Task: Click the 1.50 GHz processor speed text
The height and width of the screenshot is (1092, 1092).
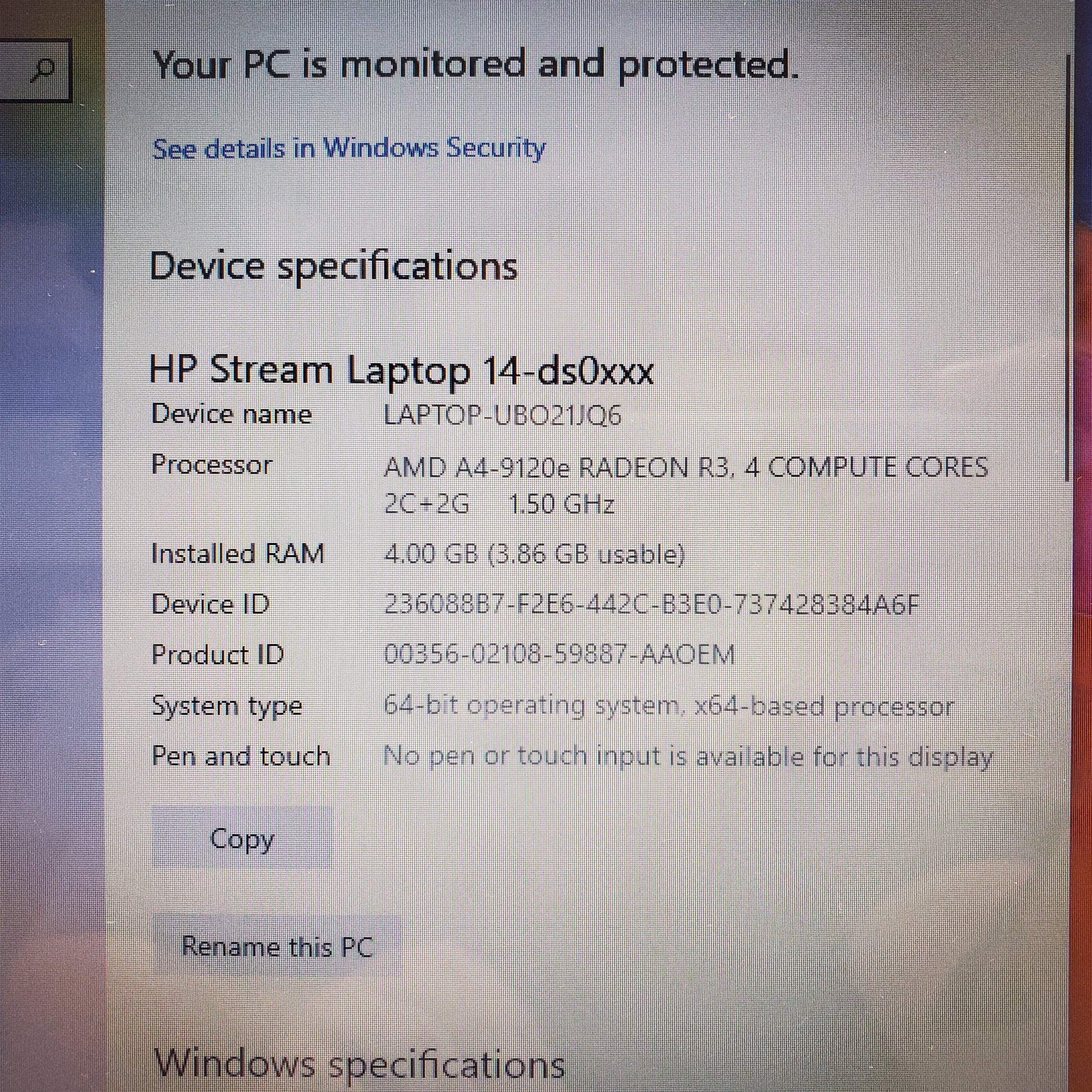Action: 561,504
